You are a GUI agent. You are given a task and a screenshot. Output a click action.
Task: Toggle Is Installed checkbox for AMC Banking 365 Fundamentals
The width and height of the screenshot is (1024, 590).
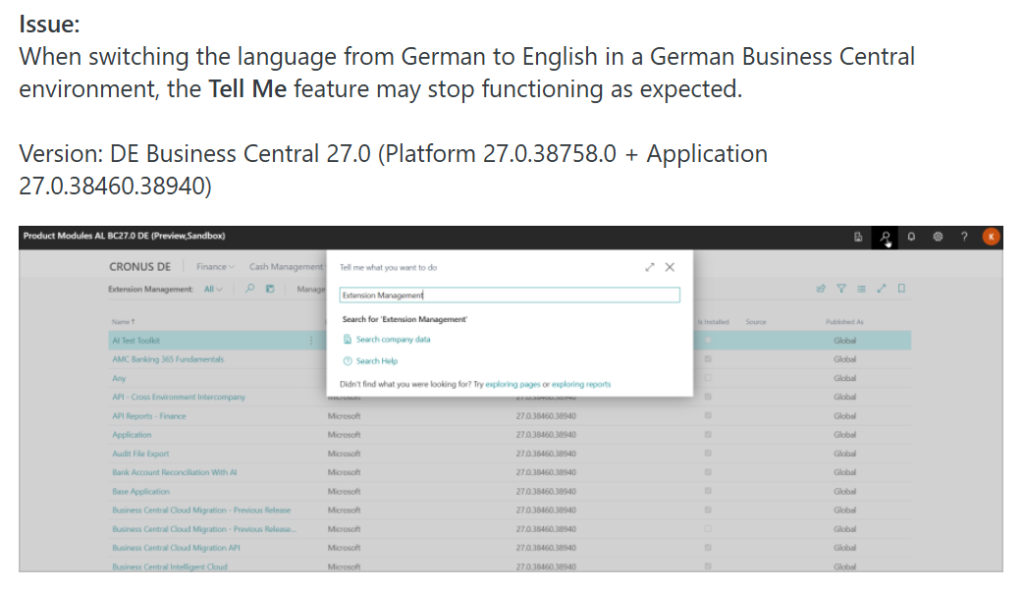click(x=708, y=359)
